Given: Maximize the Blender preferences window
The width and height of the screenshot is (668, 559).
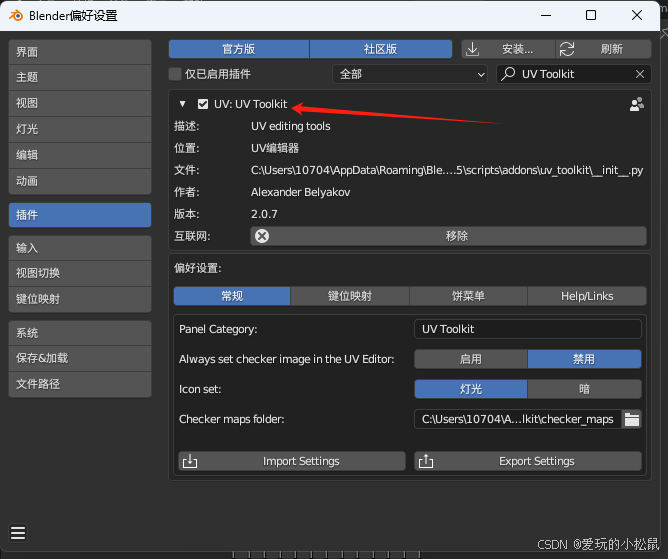Looking at the screenshot, I should (591, 15).
